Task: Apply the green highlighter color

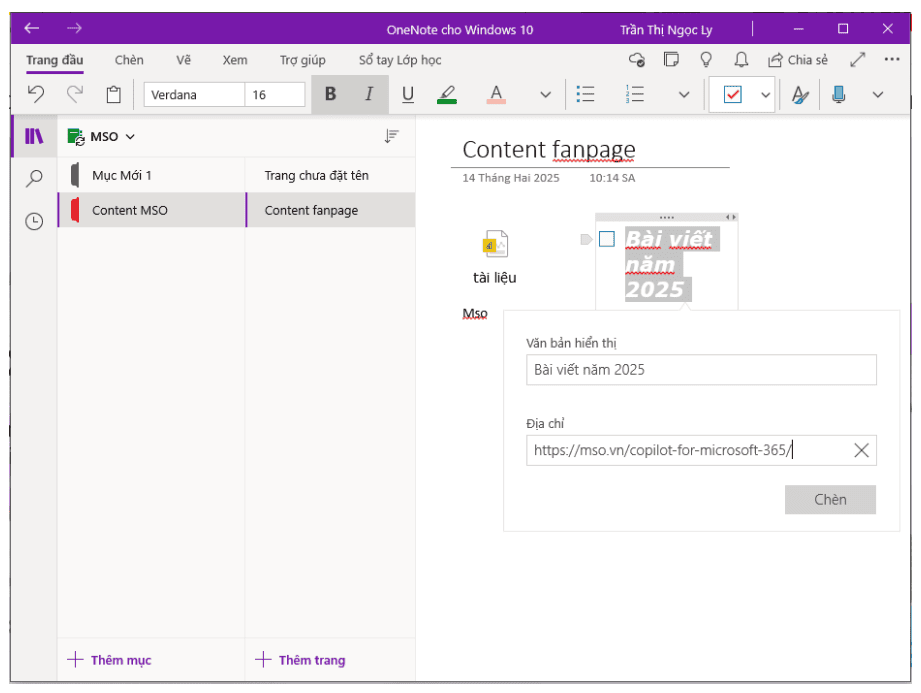Action: click(447, 94)
